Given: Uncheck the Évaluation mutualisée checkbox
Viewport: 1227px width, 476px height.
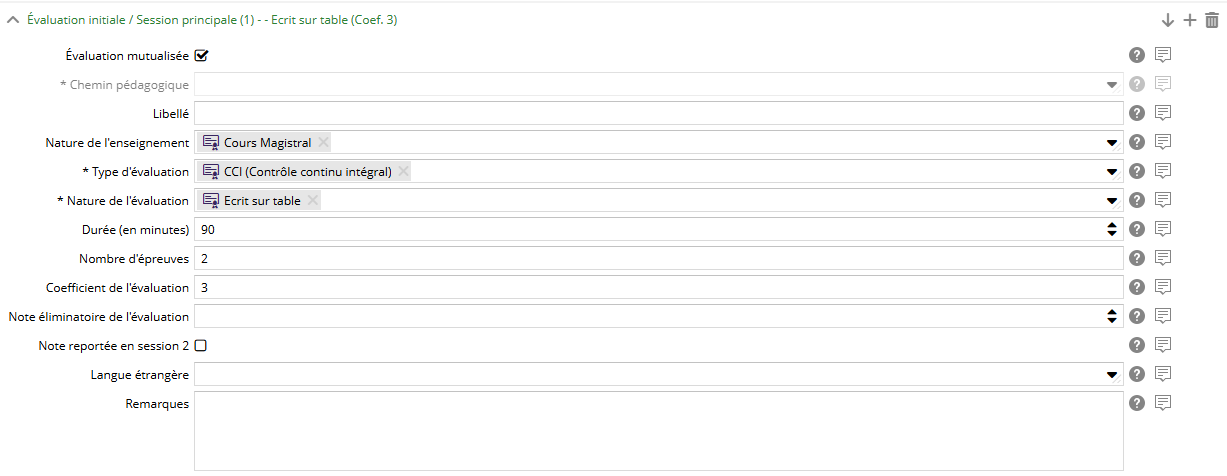Looking at the screenshot, I should coord(201,56).
